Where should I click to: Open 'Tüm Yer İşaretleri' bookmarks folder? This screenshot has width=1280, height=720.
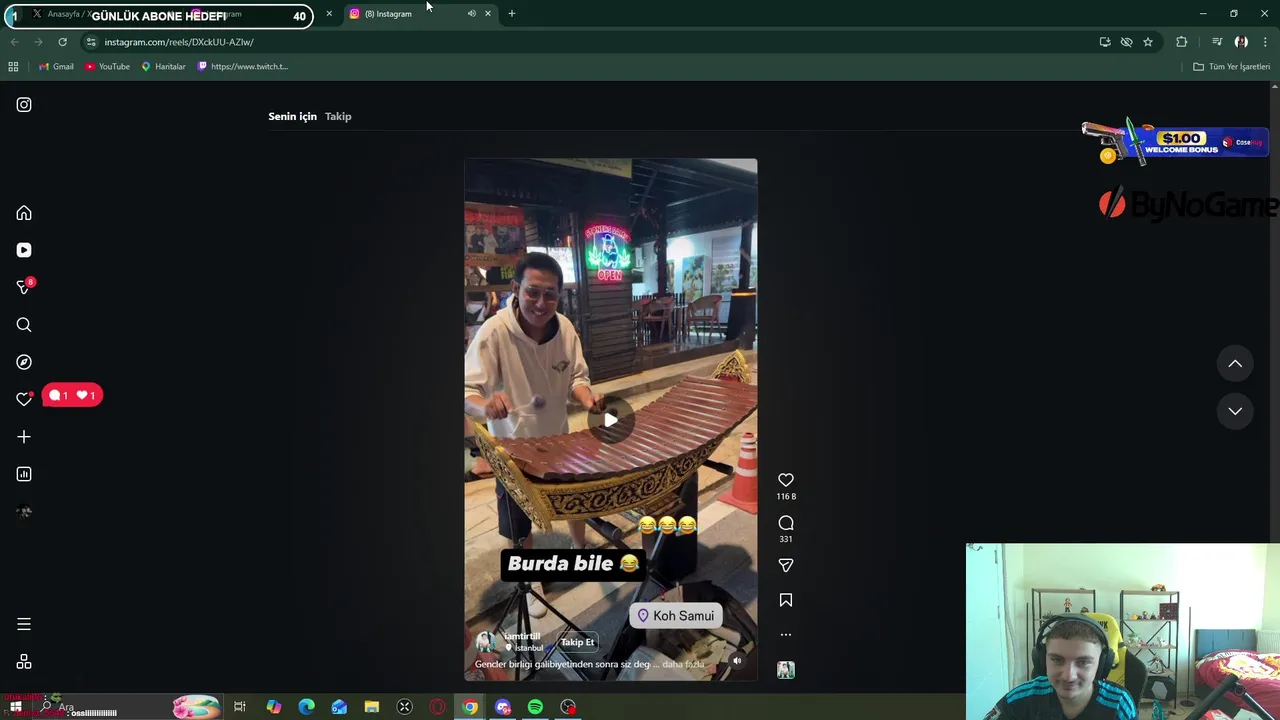[1231, 67]
